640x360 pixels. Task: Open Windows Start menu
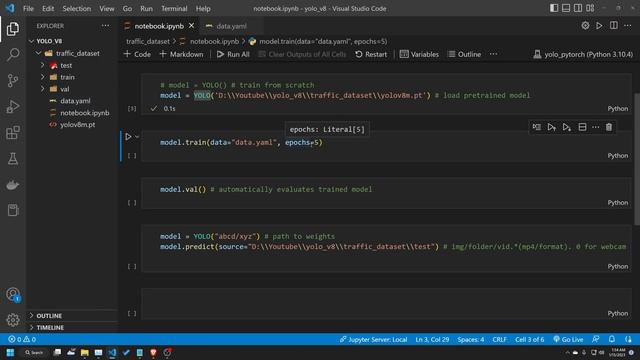[x=10, y=352]
